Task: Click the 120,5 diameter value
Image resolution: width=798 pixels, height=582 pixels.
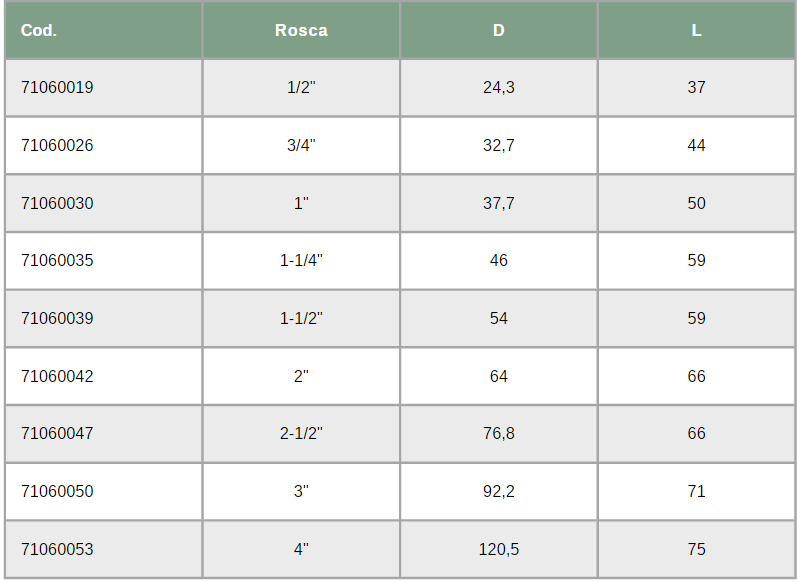Action: pos(499,549)
